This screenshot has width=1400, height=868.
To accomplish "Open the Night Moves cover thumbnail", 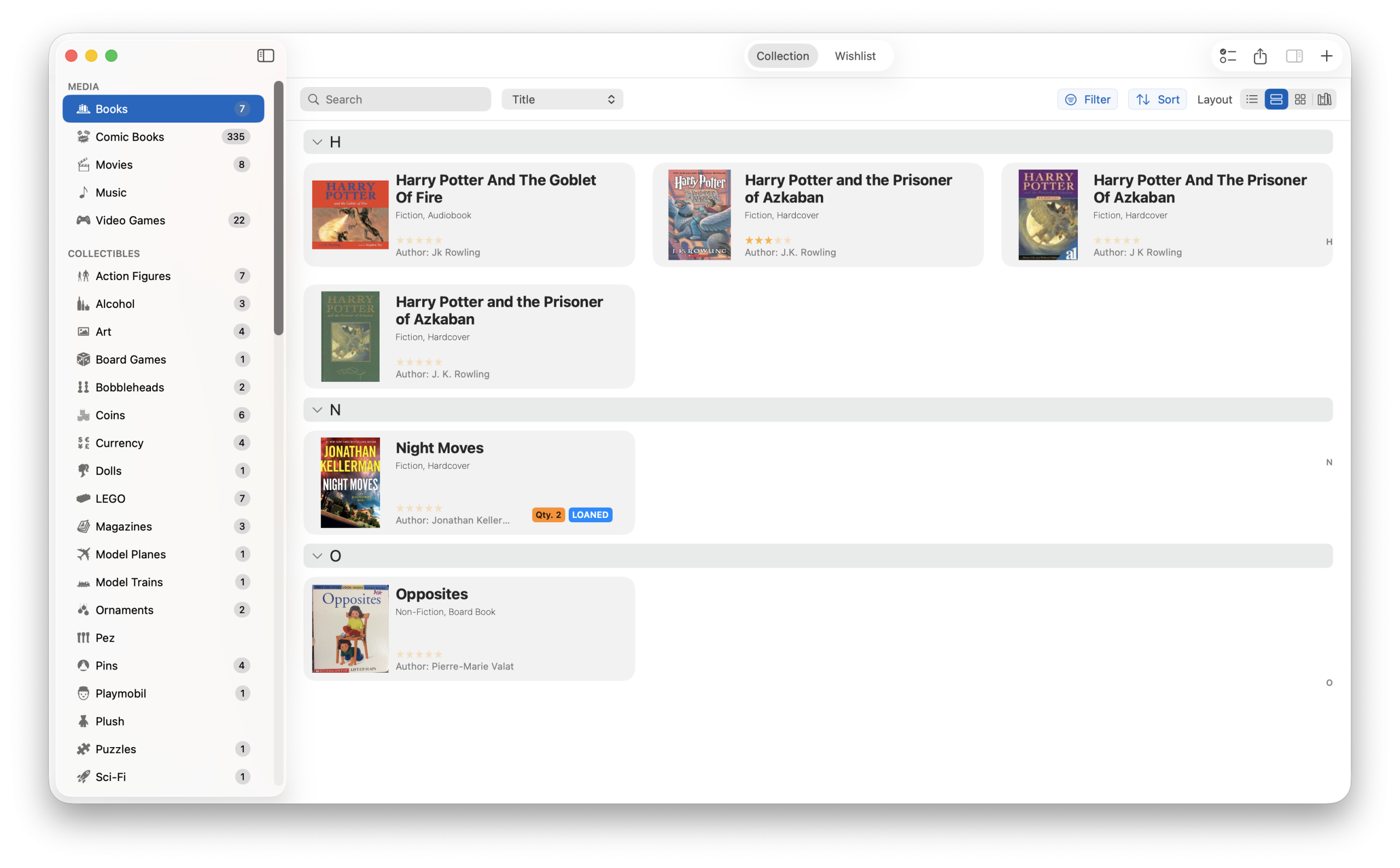I will [x=349, y=482].
